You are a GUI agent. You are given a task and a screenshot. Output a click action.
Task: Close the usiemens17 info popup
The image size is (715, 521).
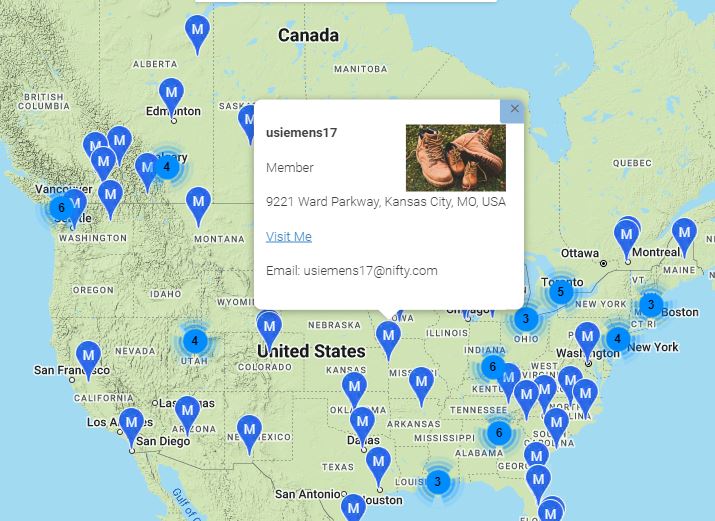[514, 109]
